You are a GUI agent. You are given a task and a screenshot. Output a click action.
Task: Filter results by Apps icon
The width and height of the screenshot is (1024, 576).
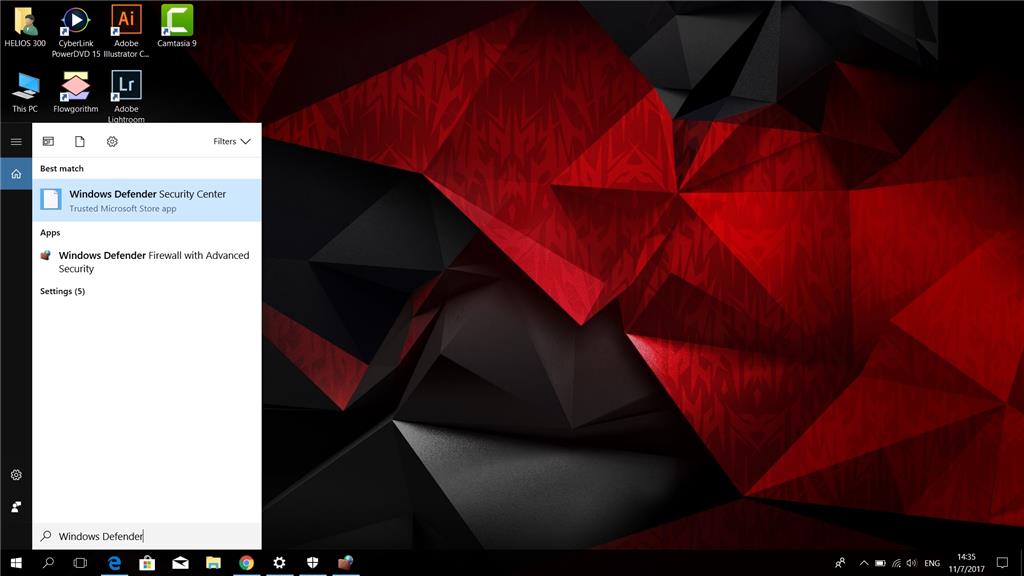pyautogui.click(x=48, y=142)
